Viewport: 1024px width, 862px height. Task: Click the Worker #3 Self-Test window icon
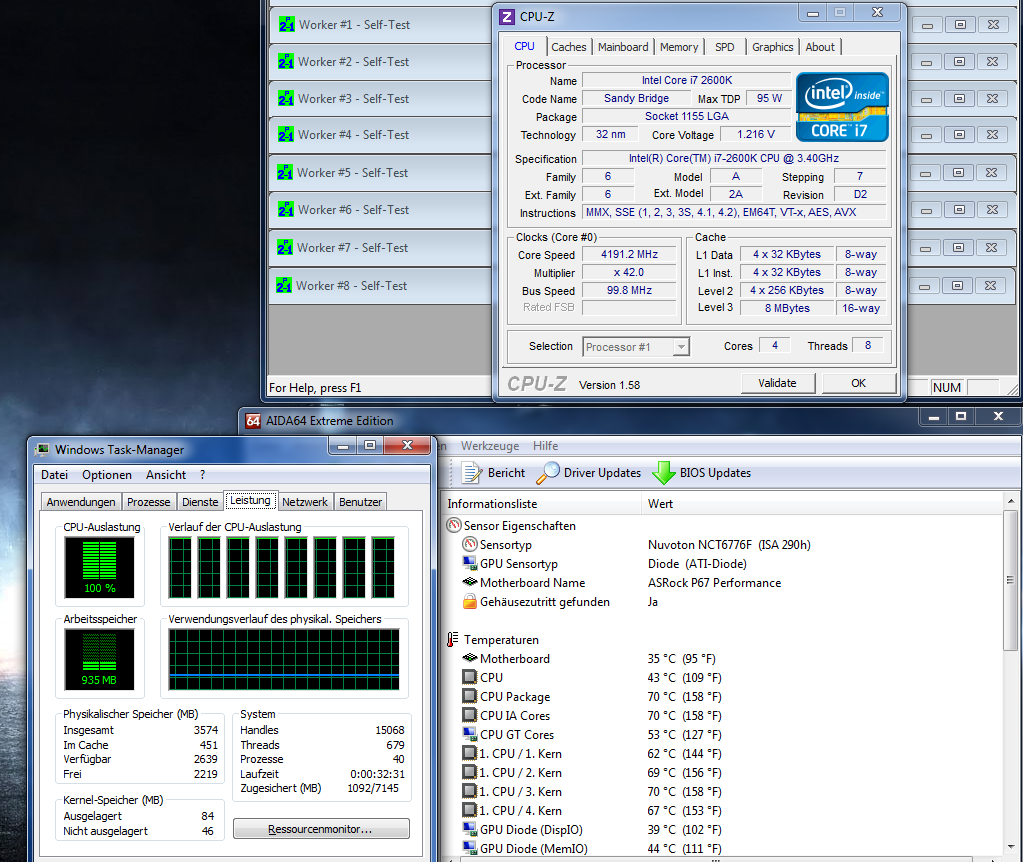pyautogui.click(x=285, y=99)
